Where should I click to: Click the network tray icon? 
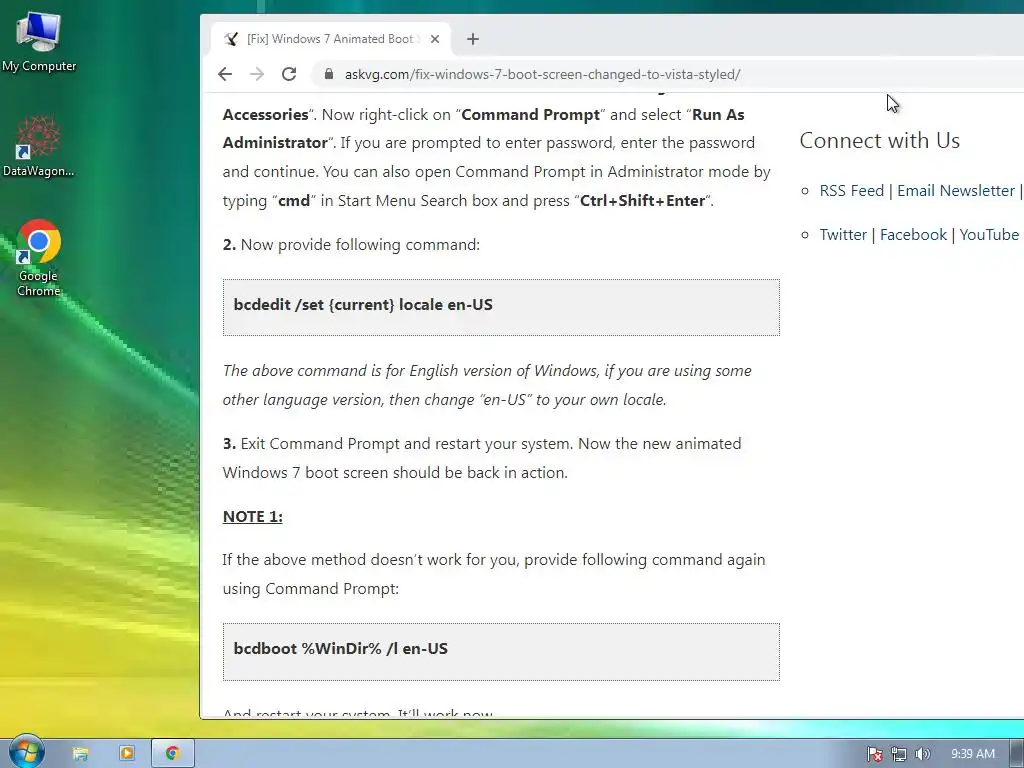(899, 754)
